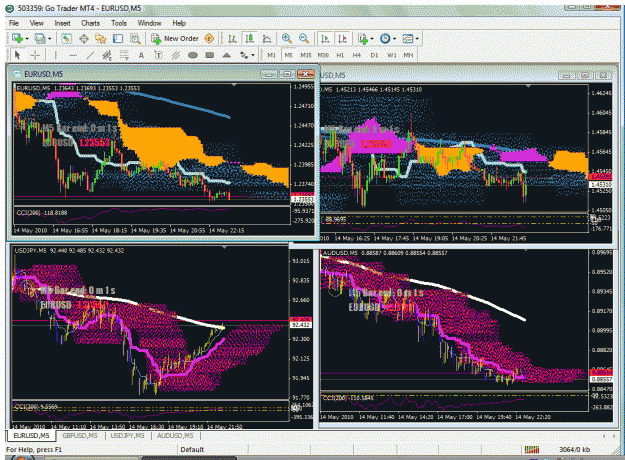Expand the Templates dropdown arrow
Screen dimensions: 625x460
point(417,39)
